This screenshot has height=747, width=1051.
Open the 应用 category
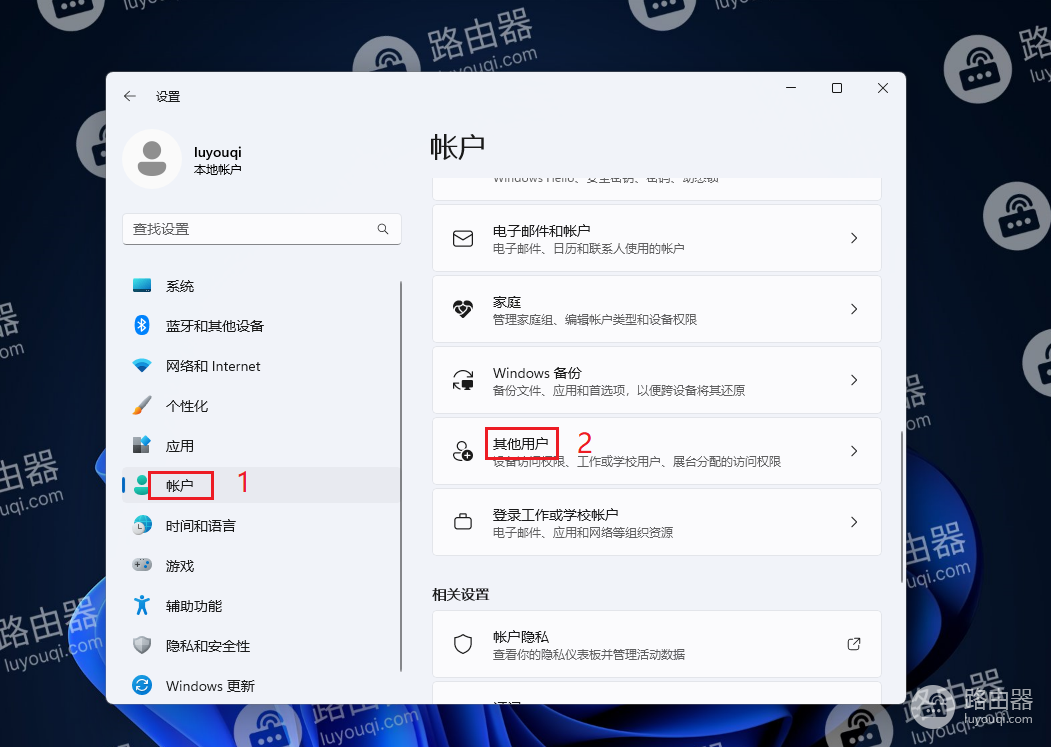261,445
